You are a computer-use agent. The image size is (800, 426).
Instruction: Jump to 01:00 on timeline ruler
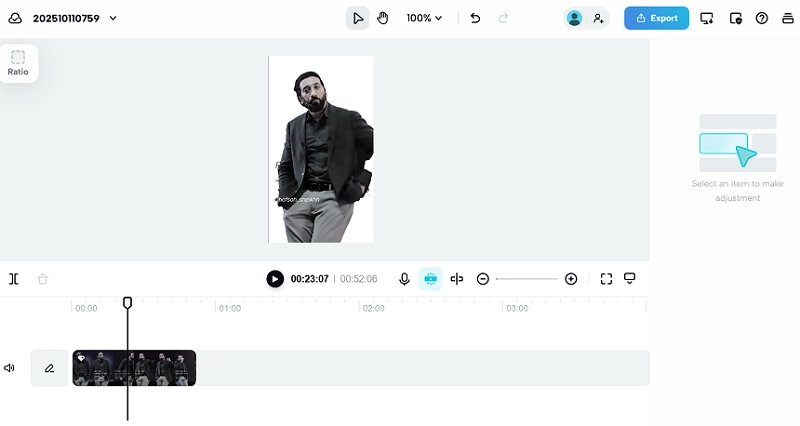click(230, 308)
